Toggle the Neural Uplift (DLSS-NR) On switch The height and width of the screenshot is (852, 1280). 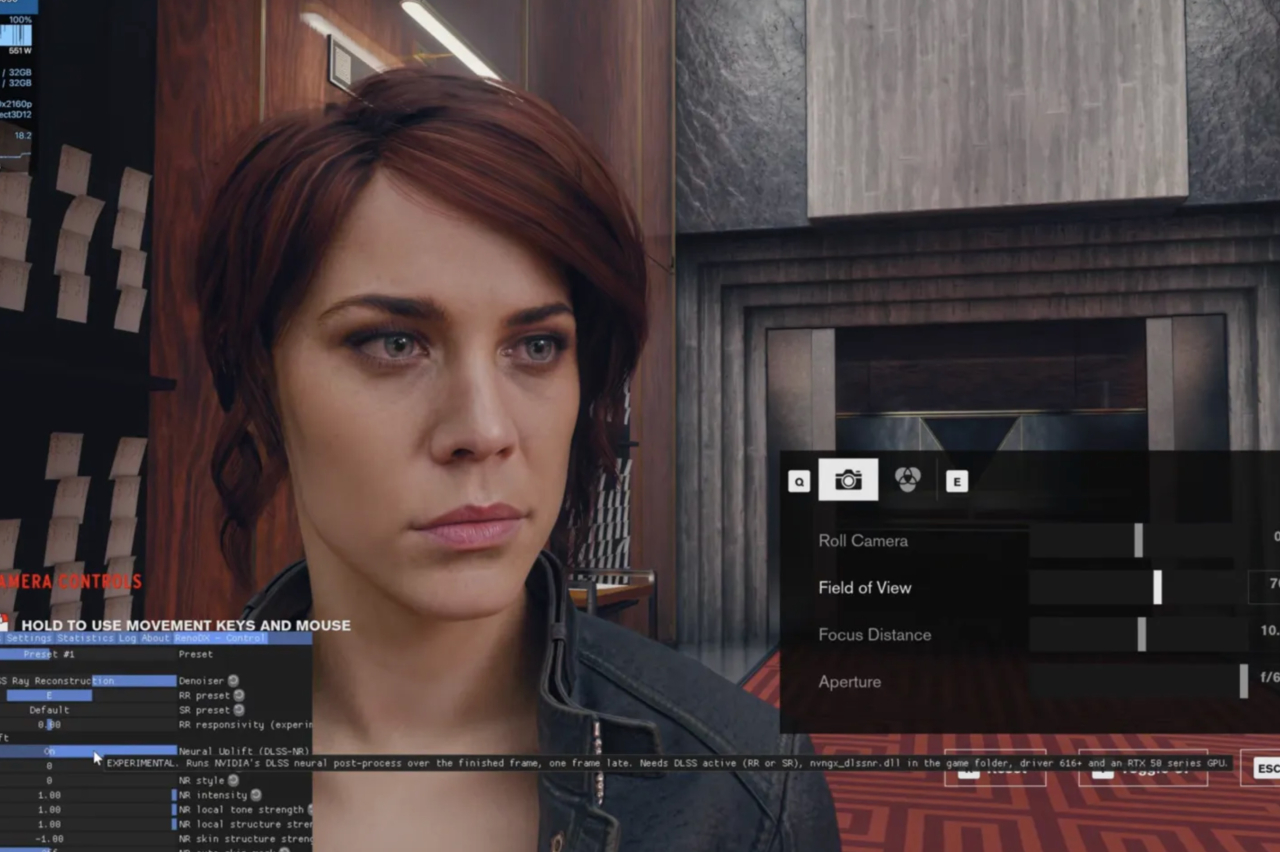point(88,751)
